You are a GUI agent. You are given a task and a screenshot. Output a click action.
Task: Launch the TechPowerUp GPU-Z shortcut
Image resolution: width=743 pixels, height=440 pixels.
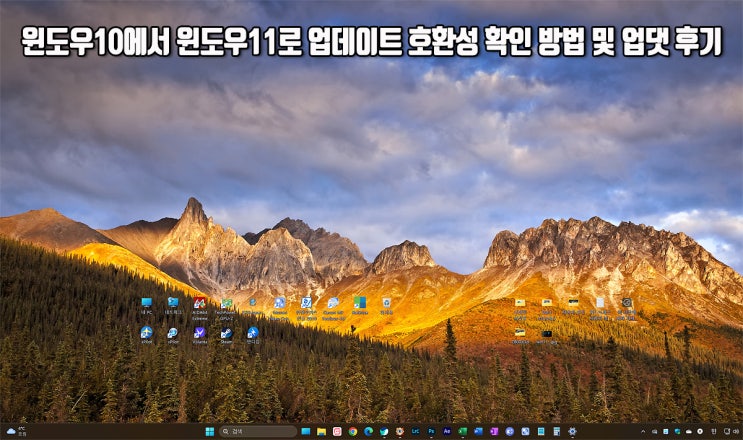point(227,308)
